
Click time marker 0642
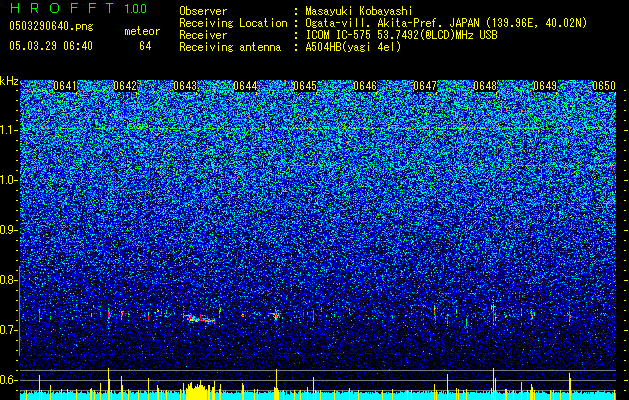125,86
